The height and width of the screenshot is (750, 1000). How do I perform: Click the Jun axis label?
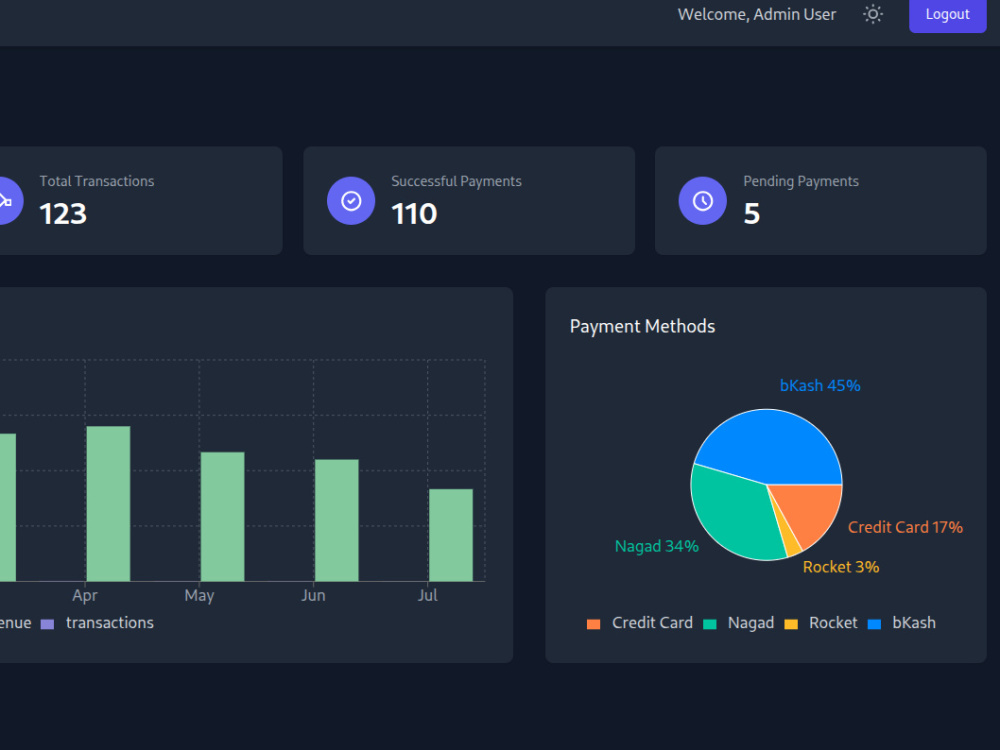click(x=313, y=596)
